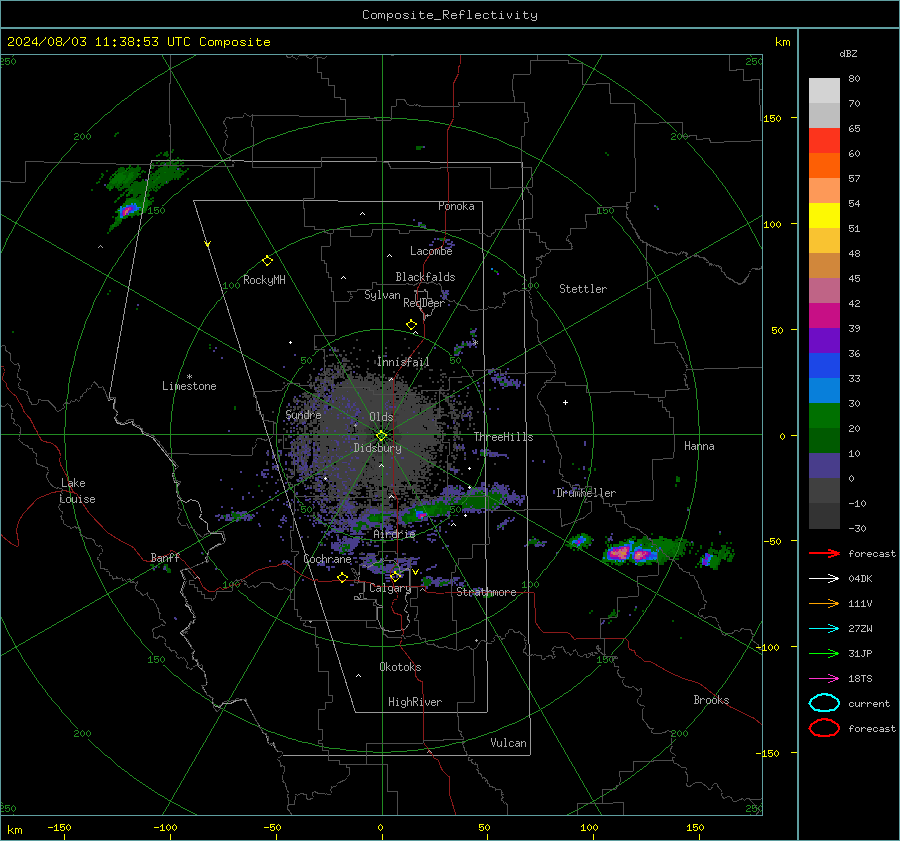Click the Banff label
Screen dimensions: 900x841
[x=165, y=557]
